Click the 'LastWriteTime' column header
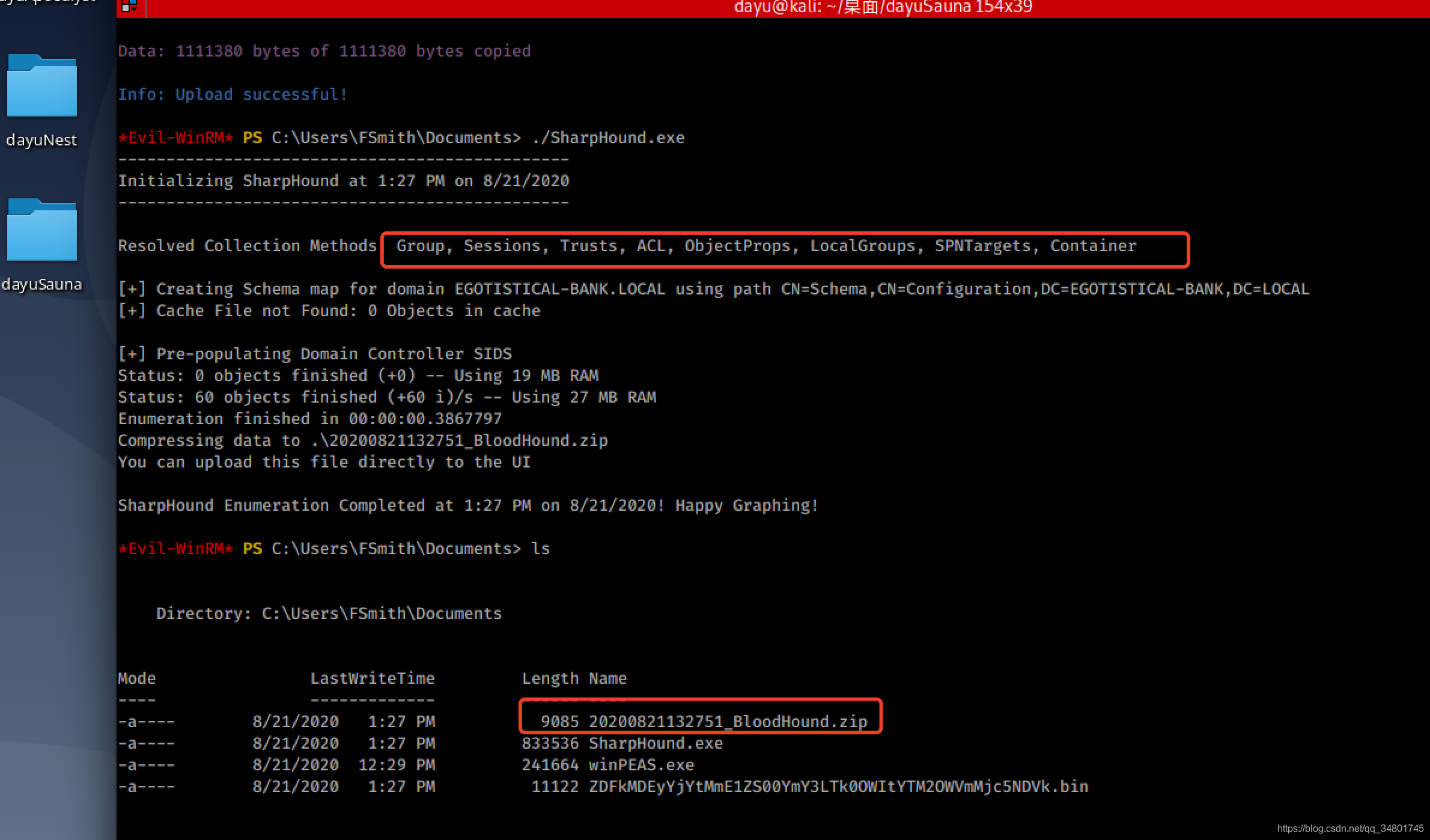Screen dimensions: 1430x840 click(373, 678)
